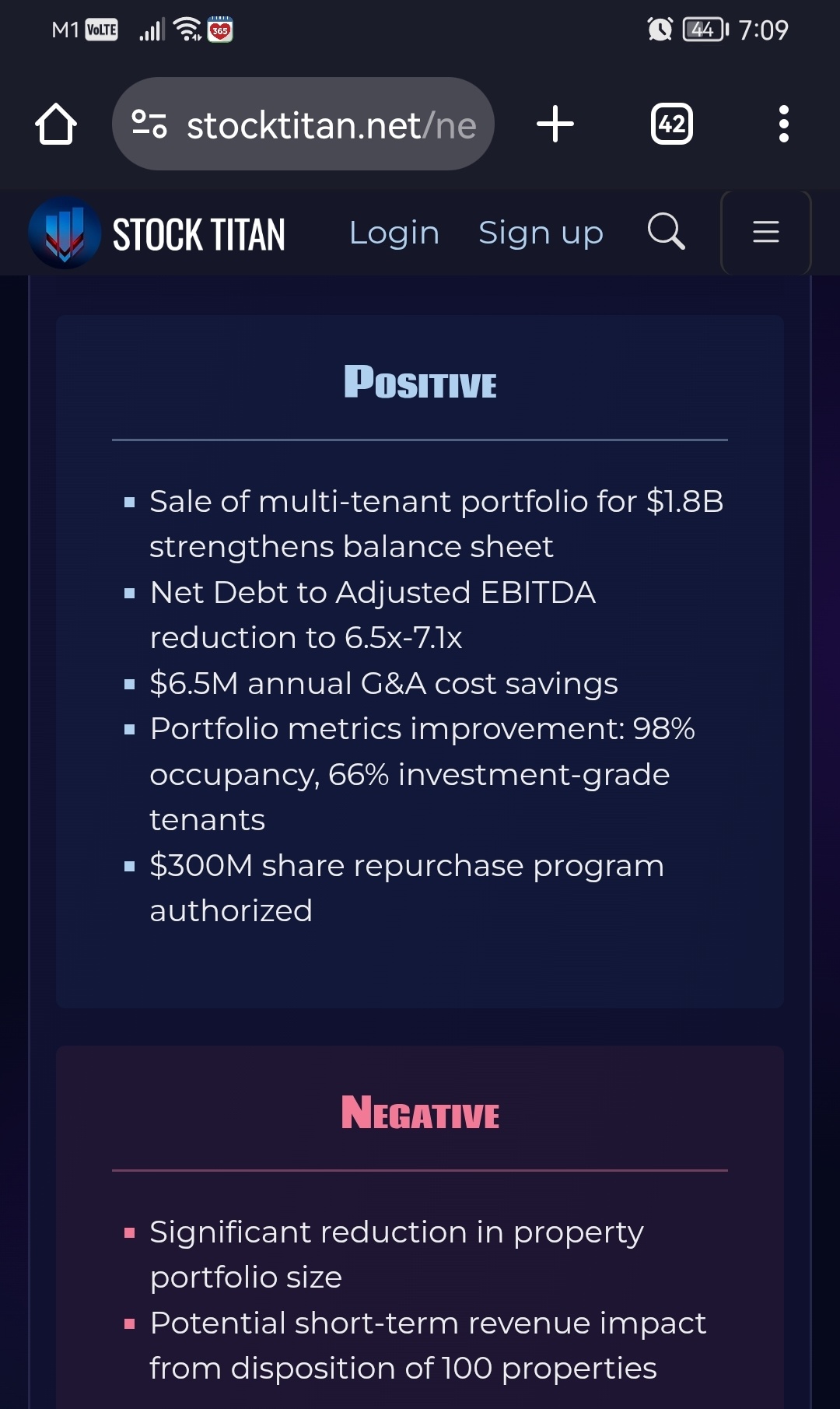Open the site search magnifier
Screen dimensions: 840x1409
[x=667, y=231]
